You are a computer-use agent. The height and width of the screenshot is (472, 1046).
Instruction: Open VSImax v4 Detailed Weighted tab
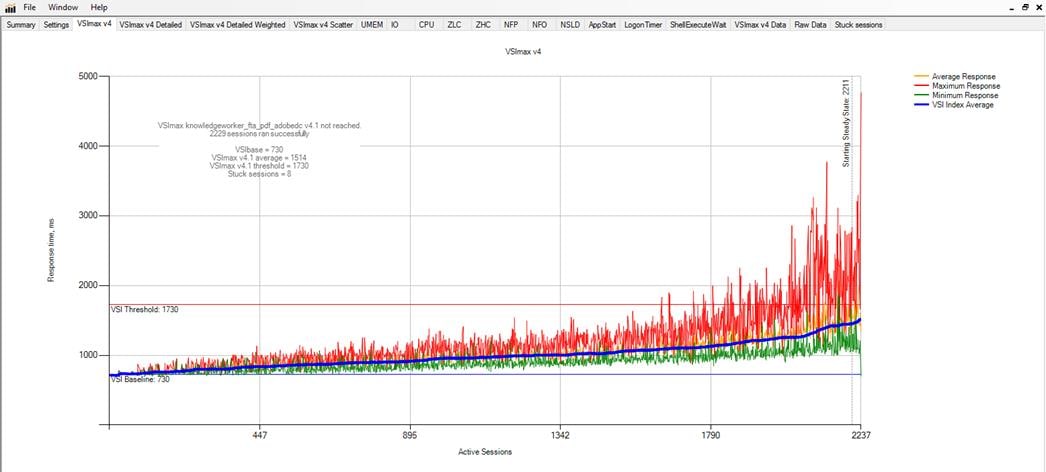click(237, 25)
